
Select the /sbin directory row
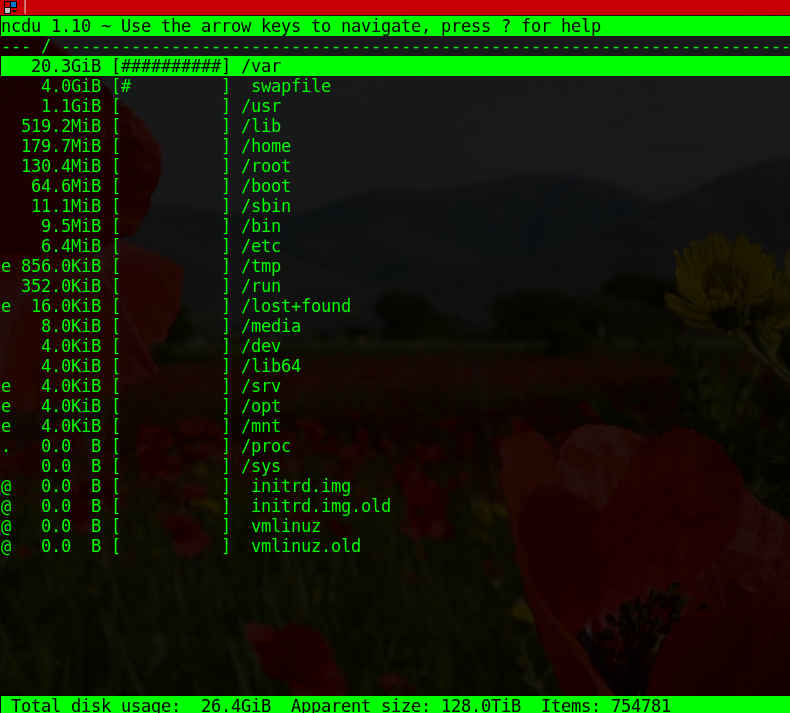[395, 206]
